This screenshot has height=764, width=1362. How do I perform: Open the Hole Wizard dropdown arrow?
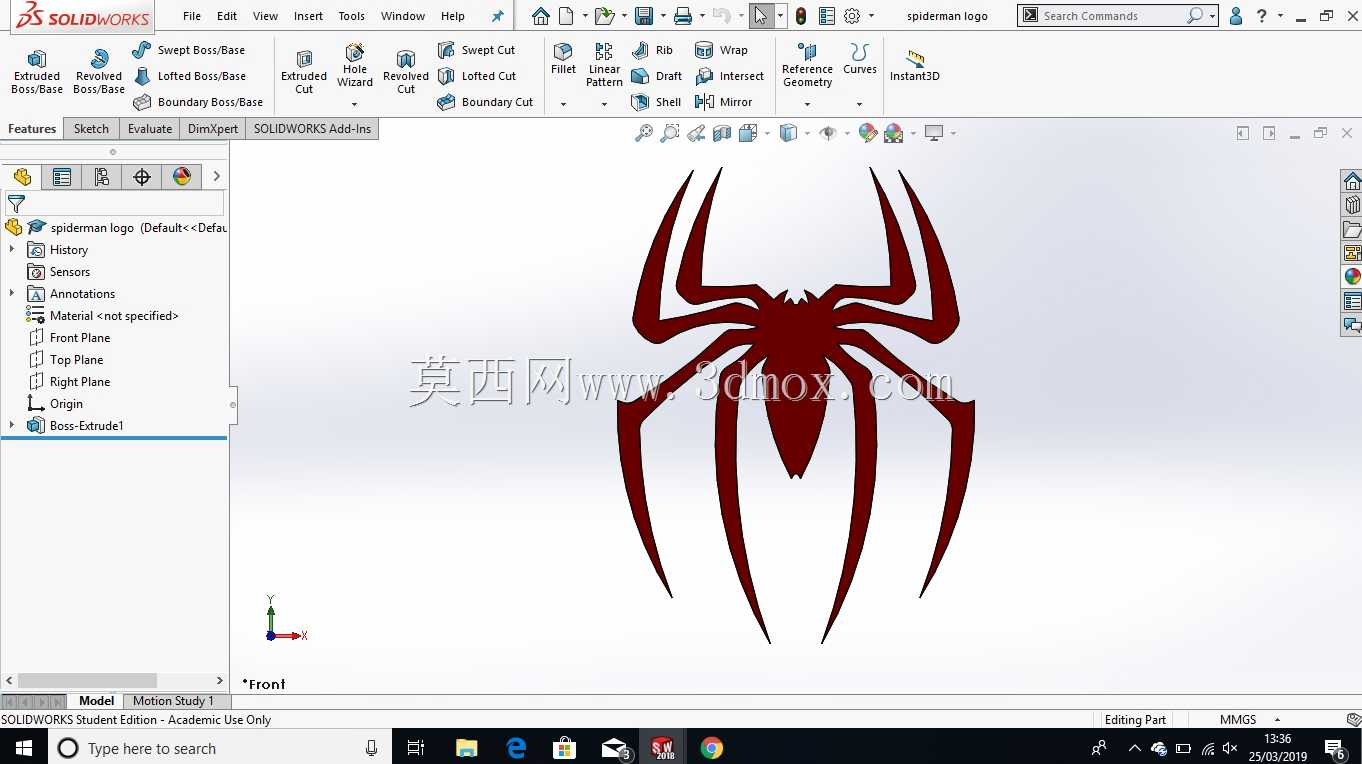355,104
